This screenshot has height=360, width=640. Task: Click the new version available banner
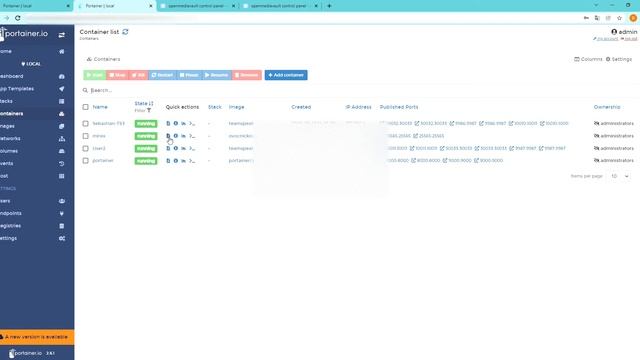[37, 337]
